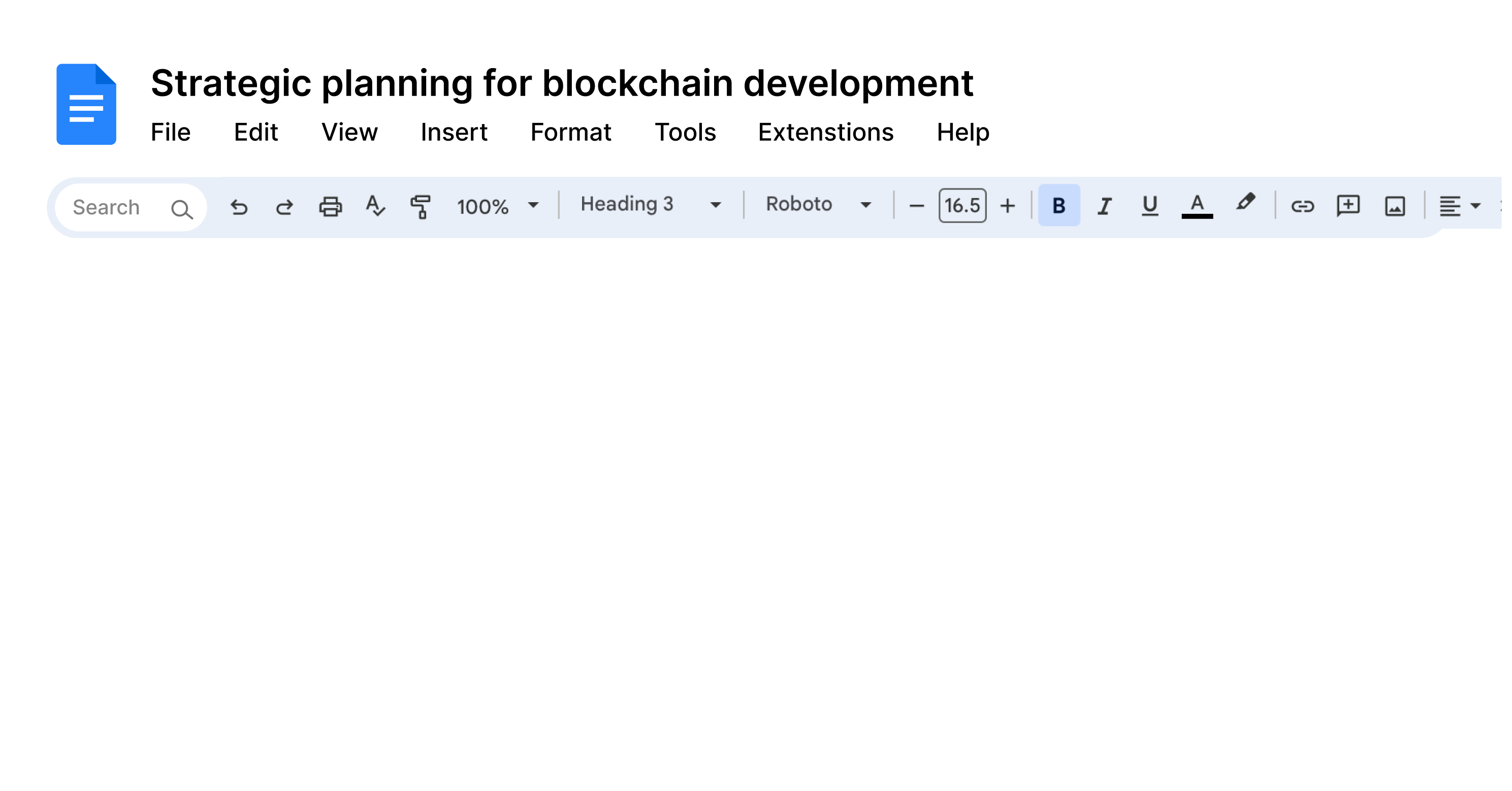Toggle italic formatting
Image resolution: width=1512 pixels, height=791 pixels.
(x=1105, y=206)
